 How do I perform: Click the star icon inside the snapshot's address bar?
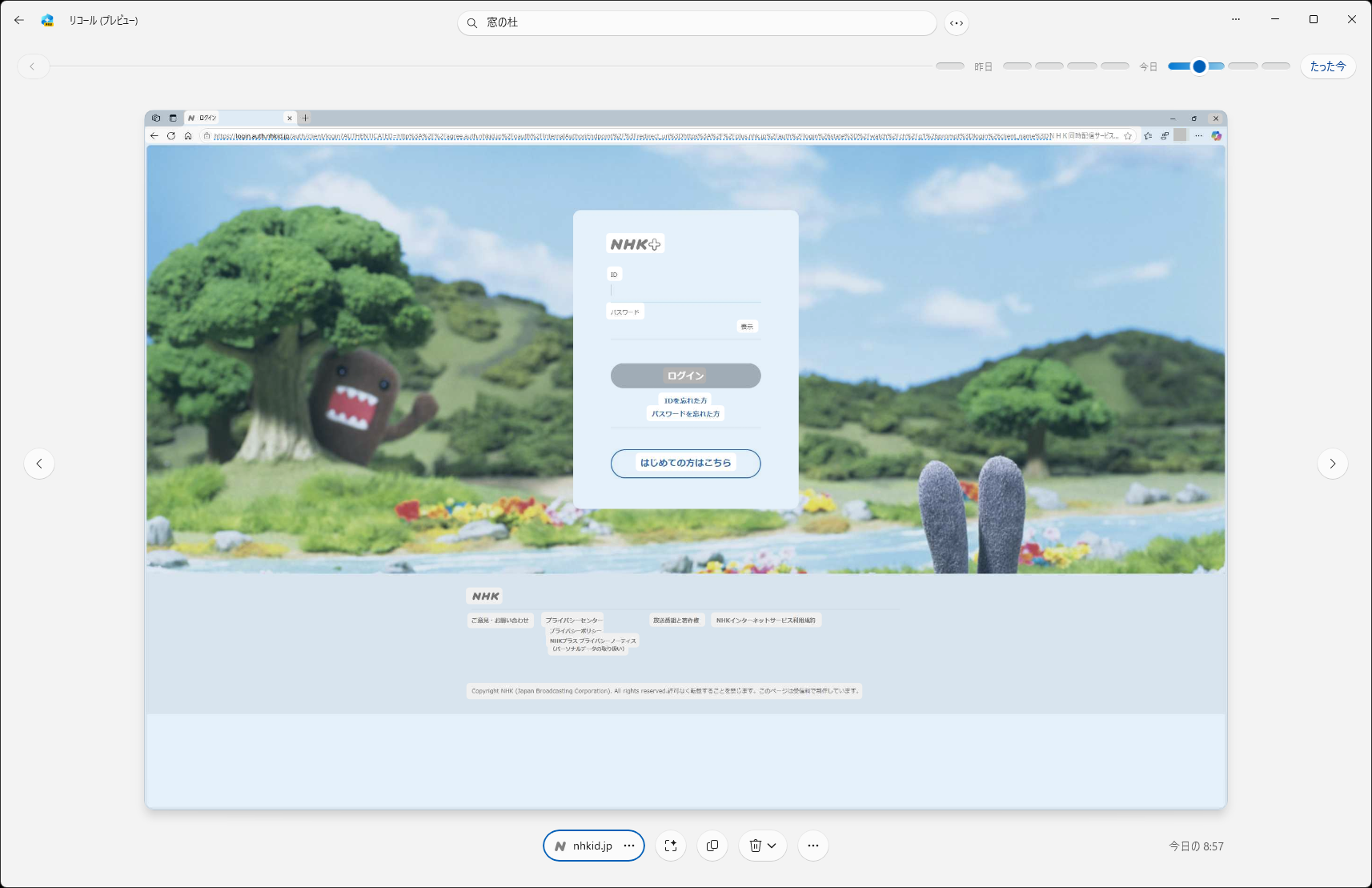coord(1128,136)
